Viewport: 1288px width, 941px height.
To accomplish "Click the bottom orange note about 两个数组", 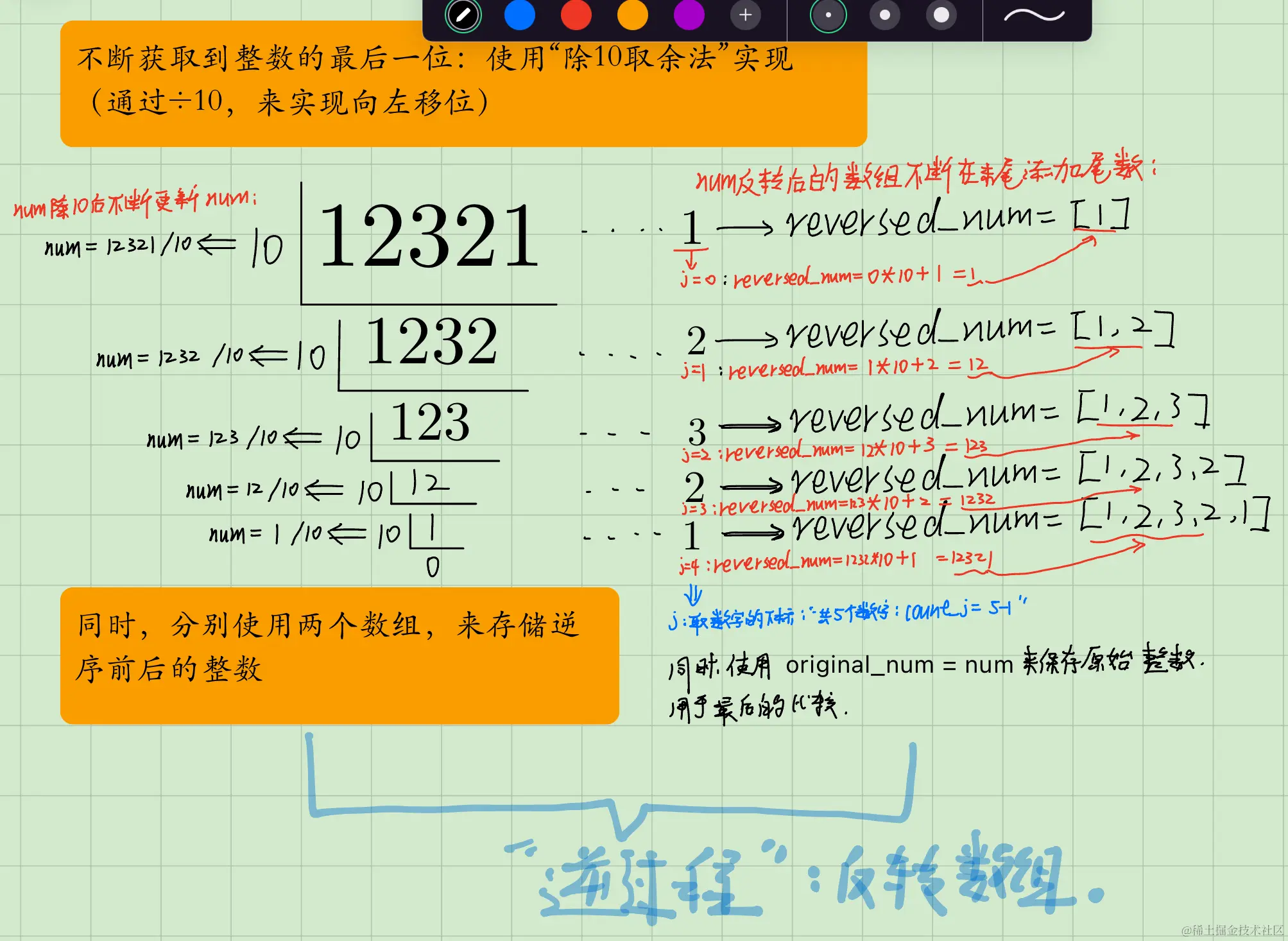I will 339,655.
